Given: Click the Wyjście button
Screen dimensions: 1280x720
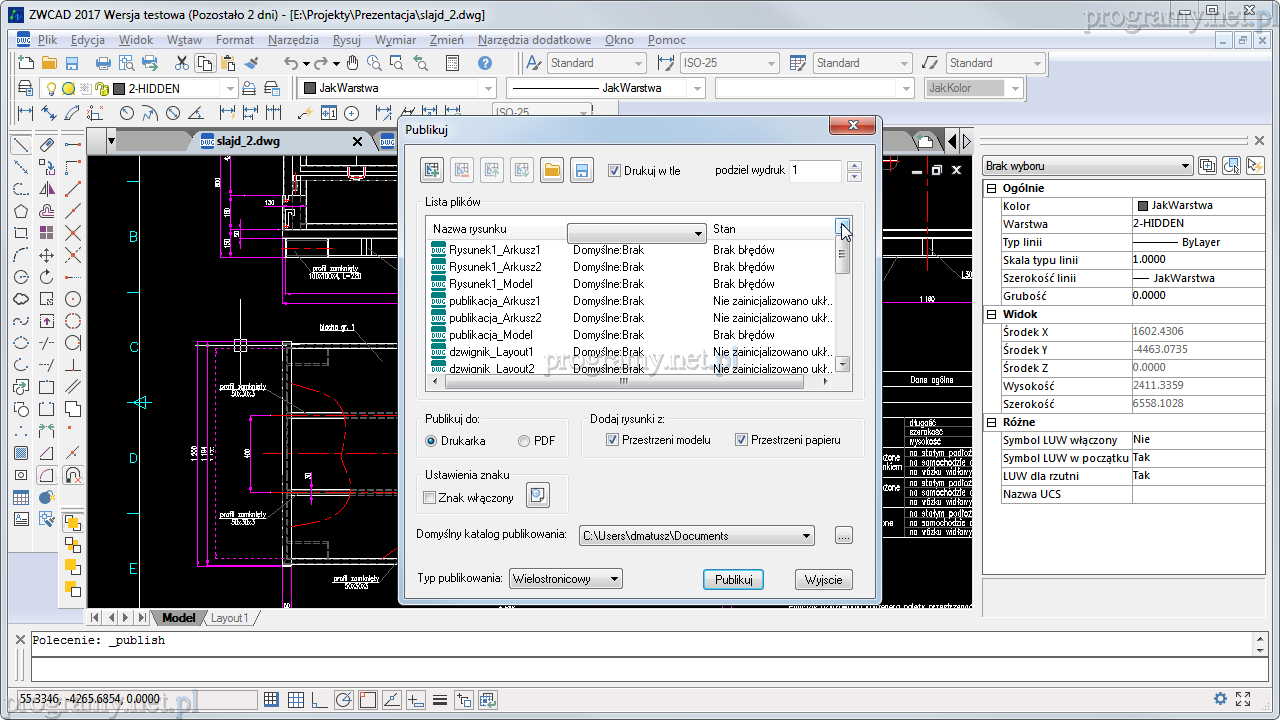Looking at the screenshot, I should pos(823,580).
